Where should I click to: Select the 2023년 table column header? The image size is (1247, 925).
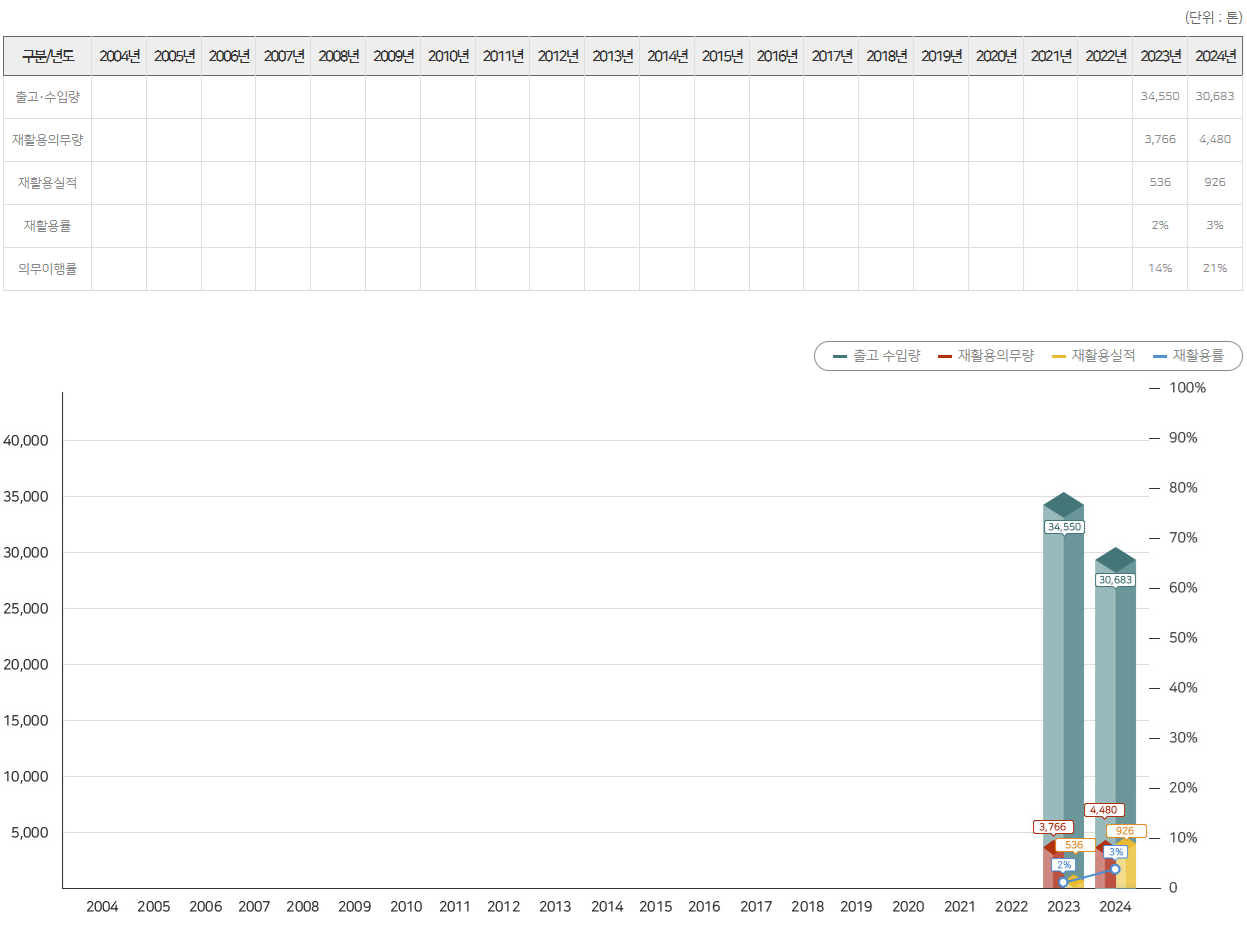coord(1160,56)
